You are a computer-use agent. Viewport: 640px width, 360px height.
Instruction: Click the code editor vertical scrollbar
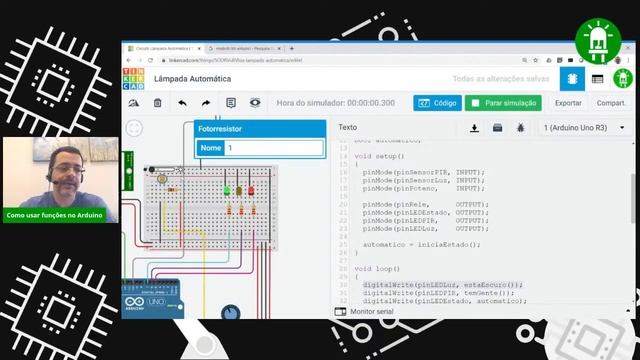[x=633, y=198]
